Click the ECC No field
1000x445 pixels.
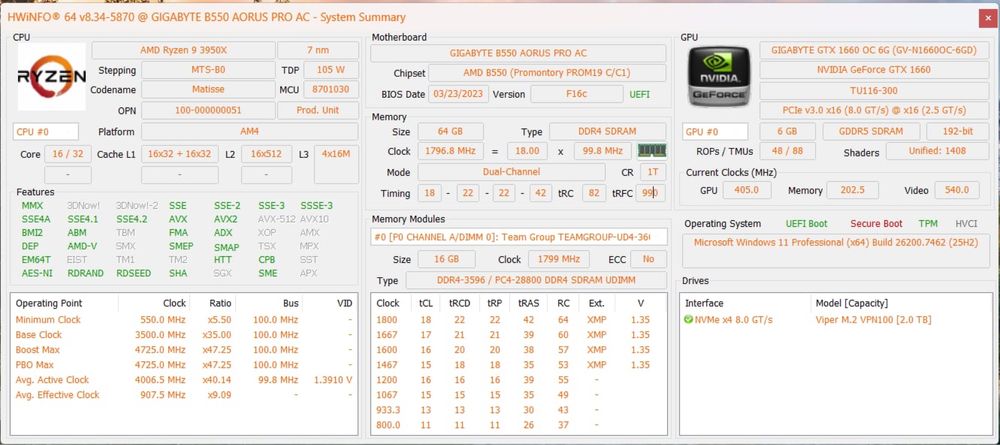(x=649, y=259)
